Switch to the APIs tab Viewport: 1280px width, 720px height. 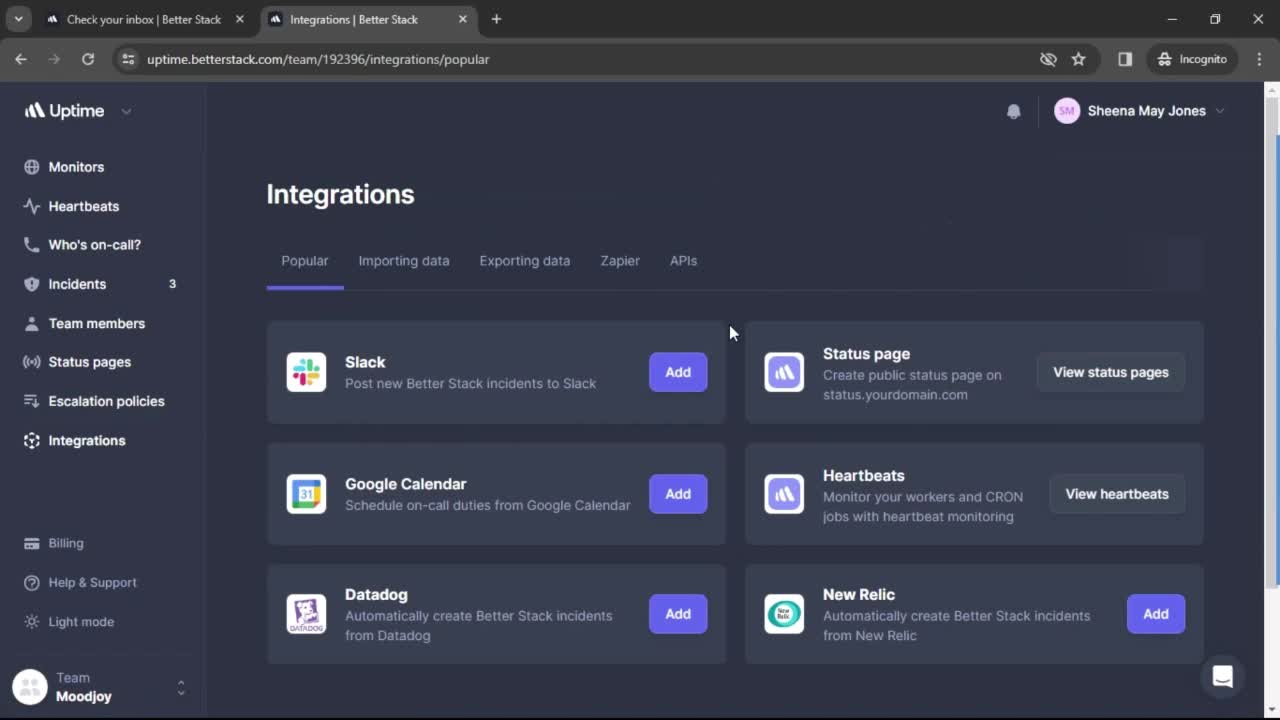(x=683, y=261)
